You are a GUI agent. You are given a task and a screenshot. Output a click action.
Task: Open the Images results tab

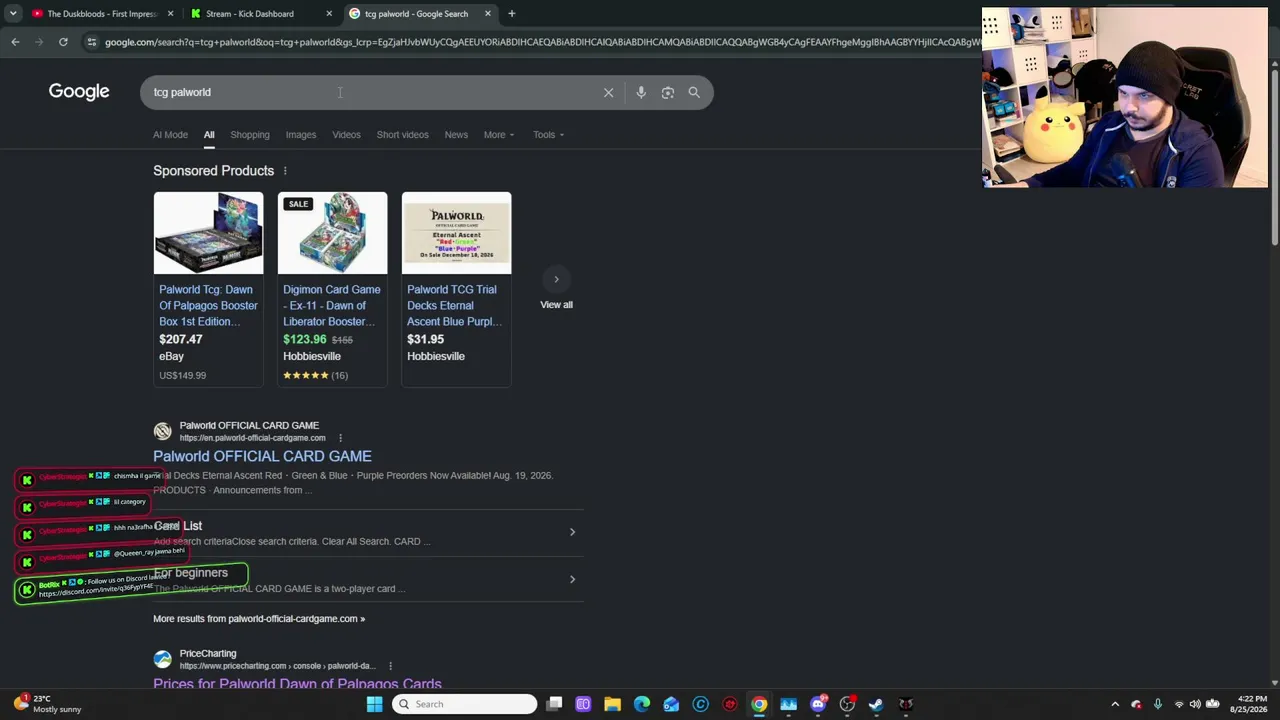click(x=301, y=135)
